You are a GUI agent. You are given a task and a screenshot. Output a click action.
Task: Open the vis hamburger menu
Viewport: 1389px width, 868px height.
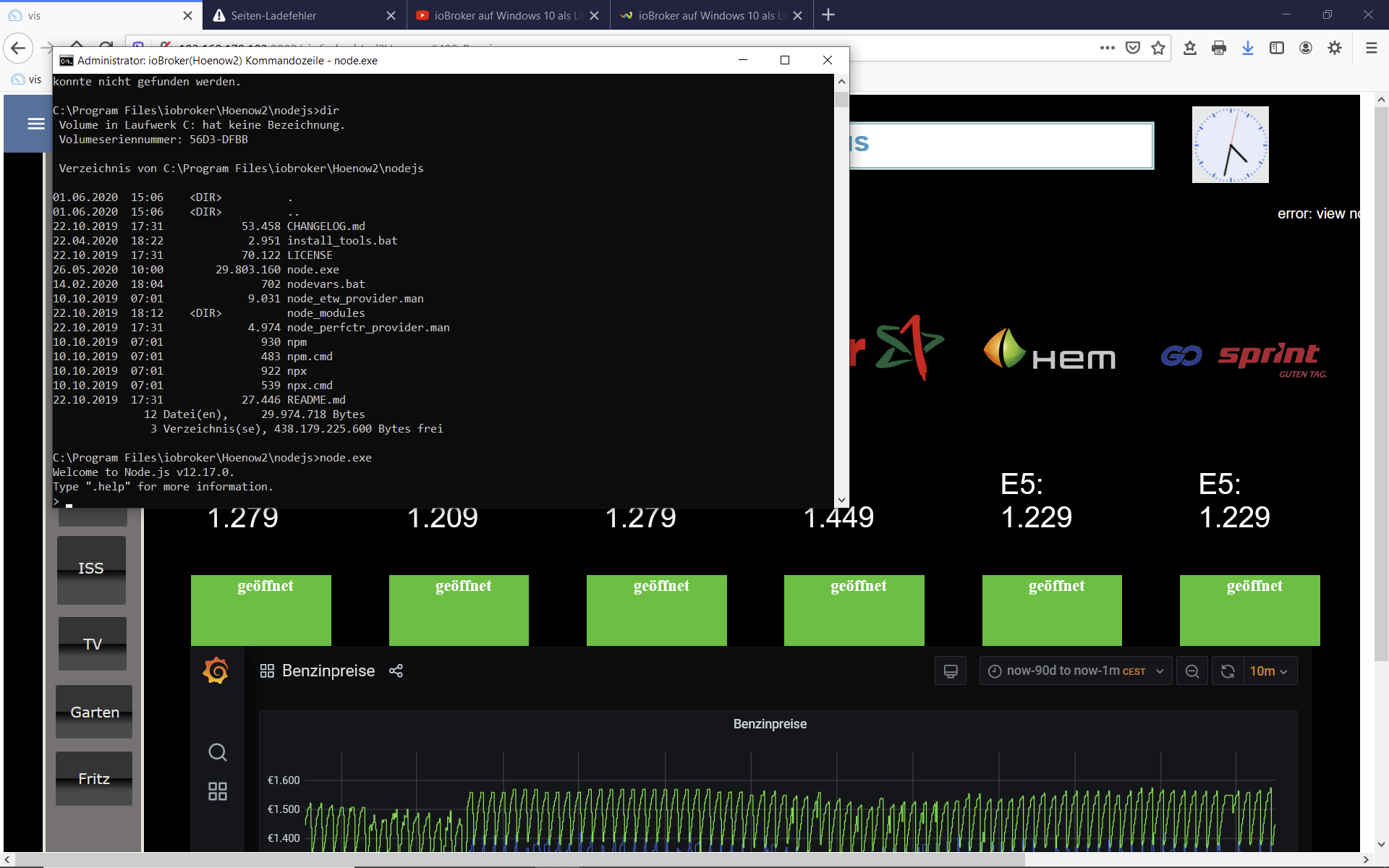coord(35,124)
